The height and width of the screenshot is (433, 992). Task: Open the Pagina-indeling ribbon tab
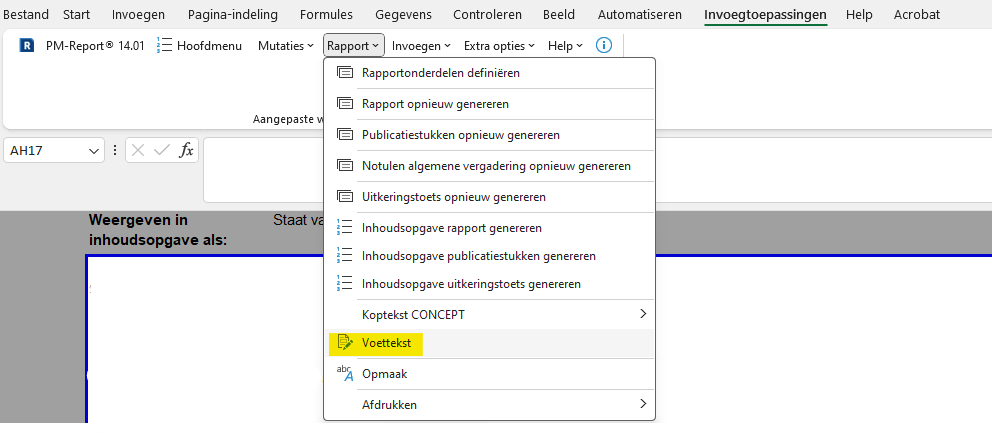(233, 15)
